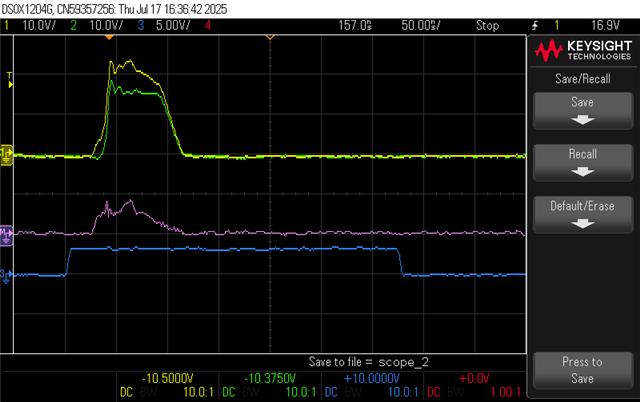Open the Recall softkey menu
This screenshot has width=640, height=402.
(x=583, y=162)
